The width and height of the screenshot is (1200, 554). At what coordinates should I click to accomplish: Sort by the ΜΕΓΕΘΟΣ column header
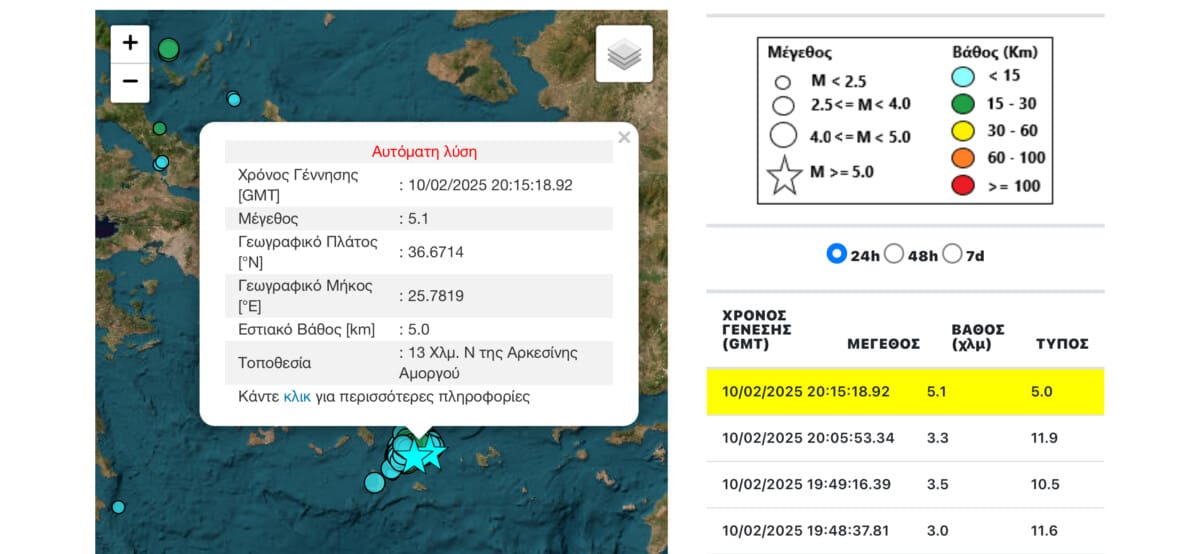tap(883, 344)
